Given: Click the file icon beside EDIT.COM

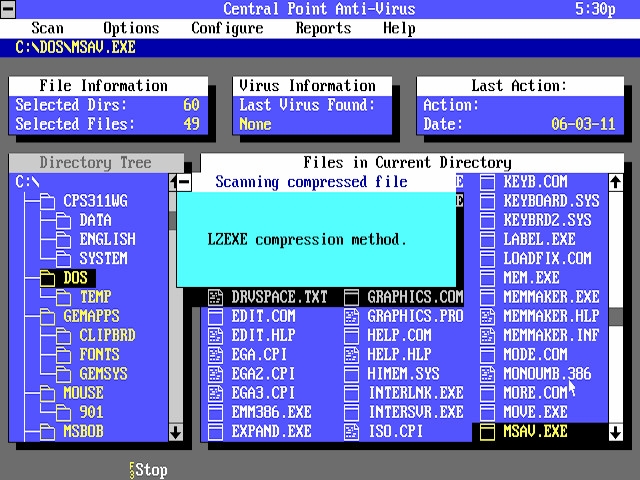Looking at the screenshot, I should 216,316.
